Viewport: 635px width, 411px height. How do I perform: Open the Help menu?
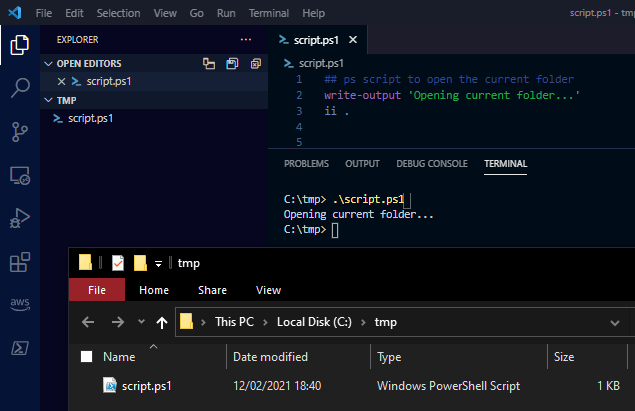(x=313, y=13)
